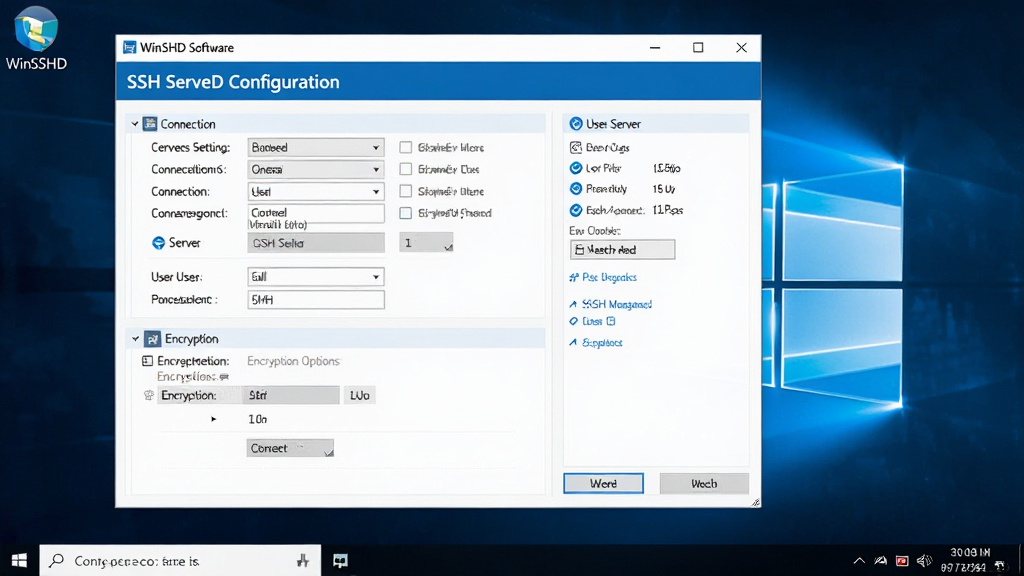Click the search magnifier icon in taskbar
1024x576 pixels.
(x=57, y=560)
